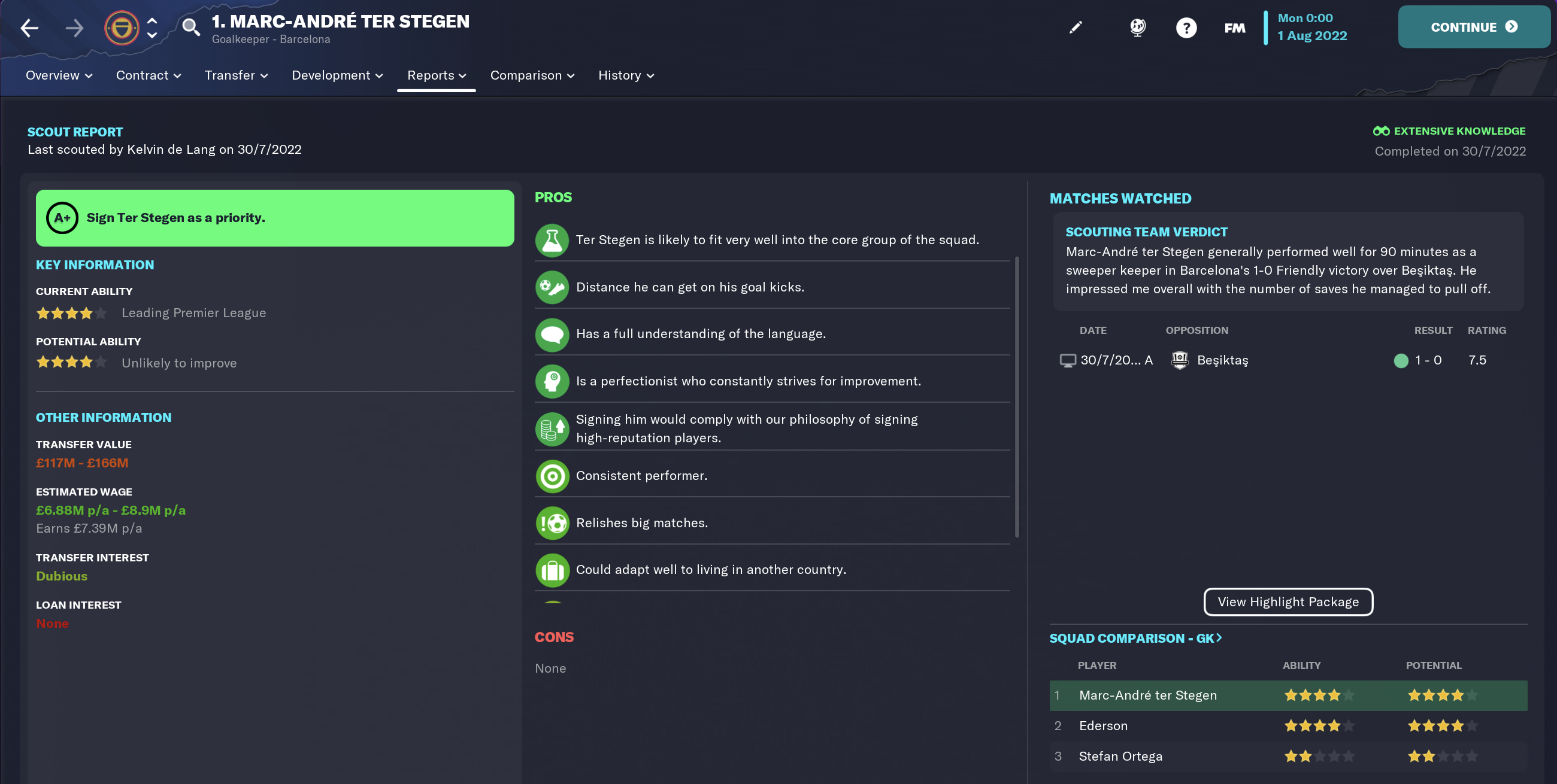Click the Continue button
The image size is (1557, 784).
tap(1473, 27)
